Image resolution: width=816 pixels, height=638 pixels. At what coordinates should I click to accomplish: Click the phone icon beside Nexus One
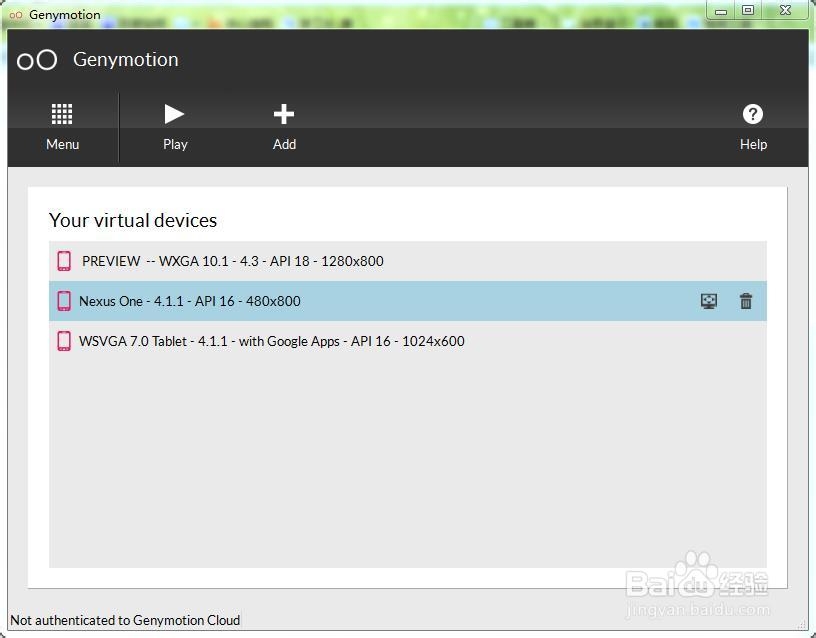tap(64, 301)
